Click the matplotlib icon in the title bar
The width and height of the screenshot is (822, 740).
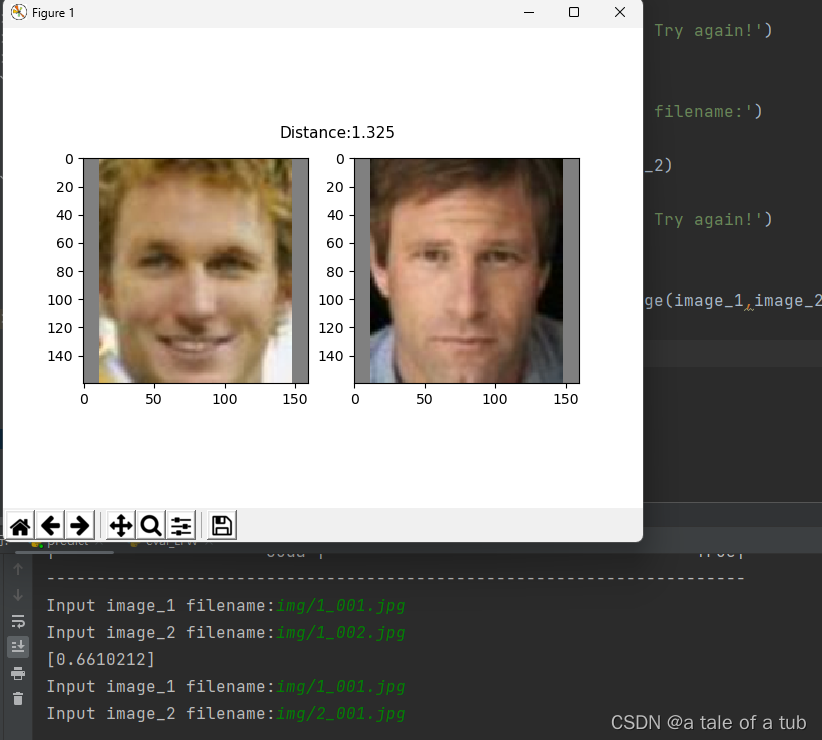click(18, 12)
